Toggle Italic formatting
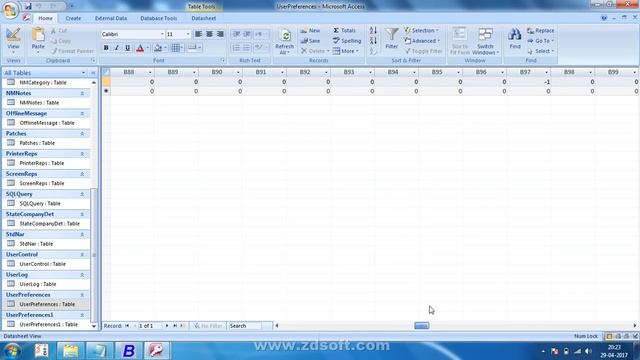The height and width of the screenshot is (360, 640). [x=117, y=48]
